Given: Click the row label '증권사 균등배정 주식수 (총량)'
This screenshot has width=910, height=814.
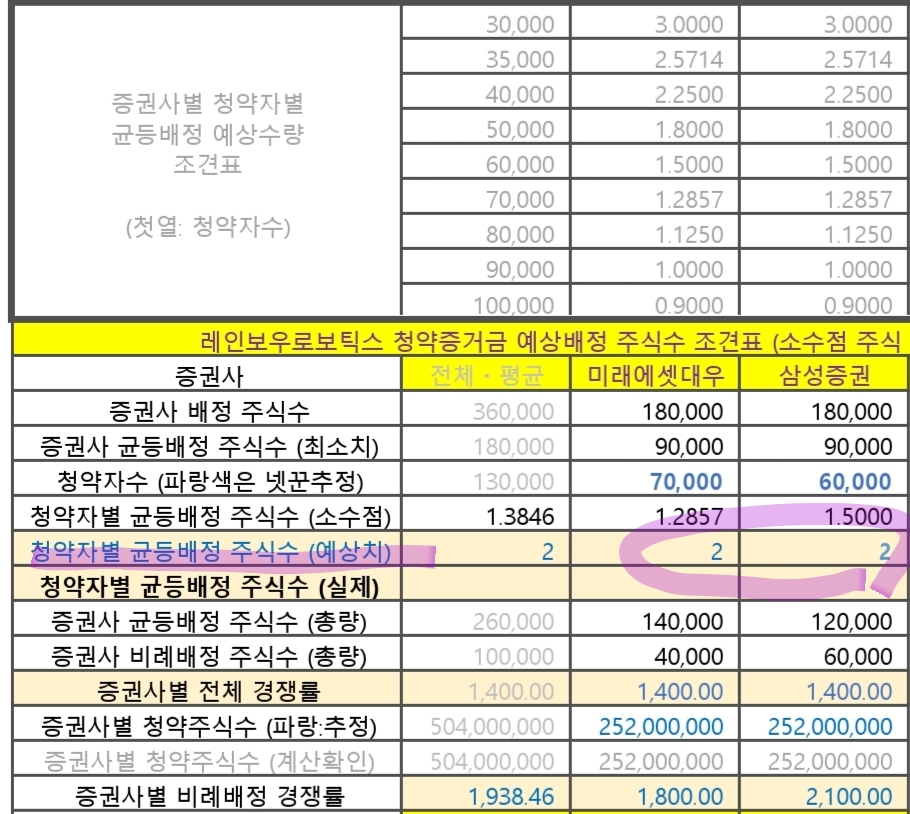Looking at the screenshot, I should pyautogui.click(x=207, y=619).
